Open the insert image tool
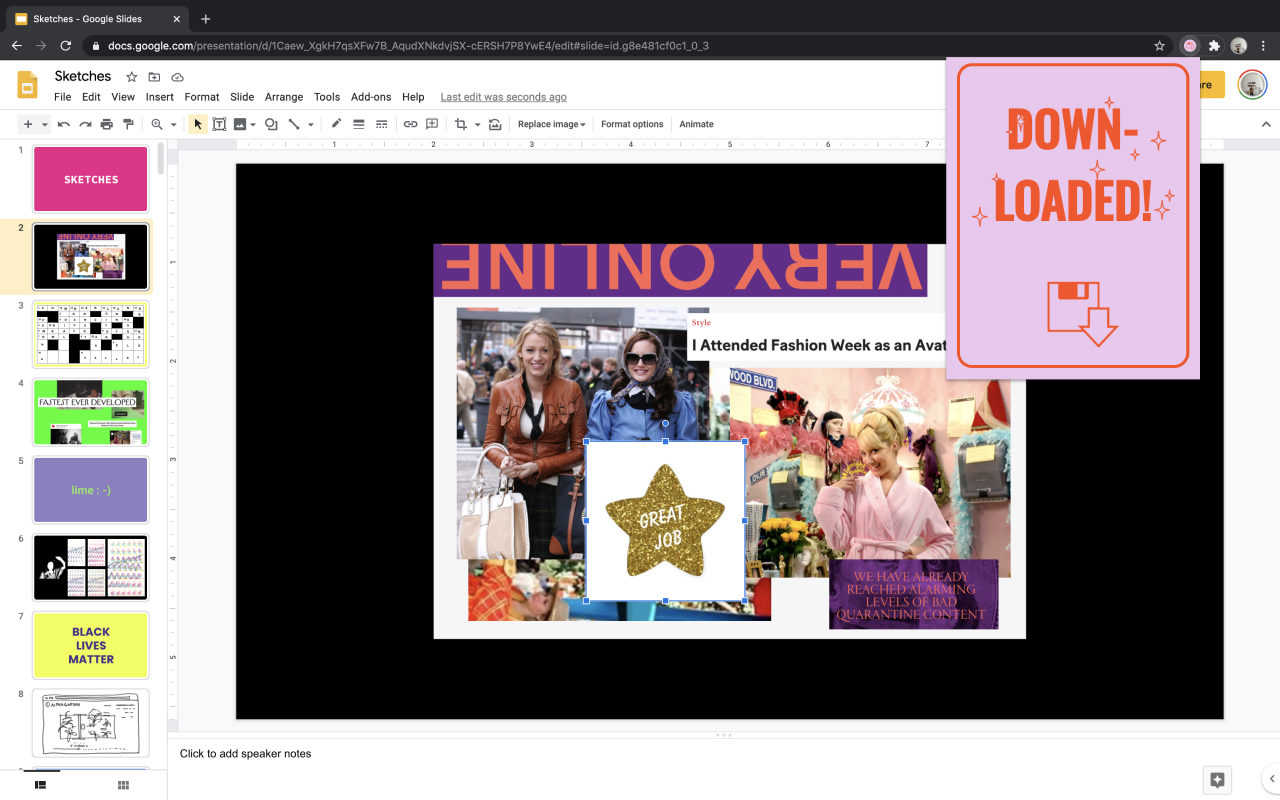The height and width of the screenshot is (800, 1280). click(x=239, y=123)
